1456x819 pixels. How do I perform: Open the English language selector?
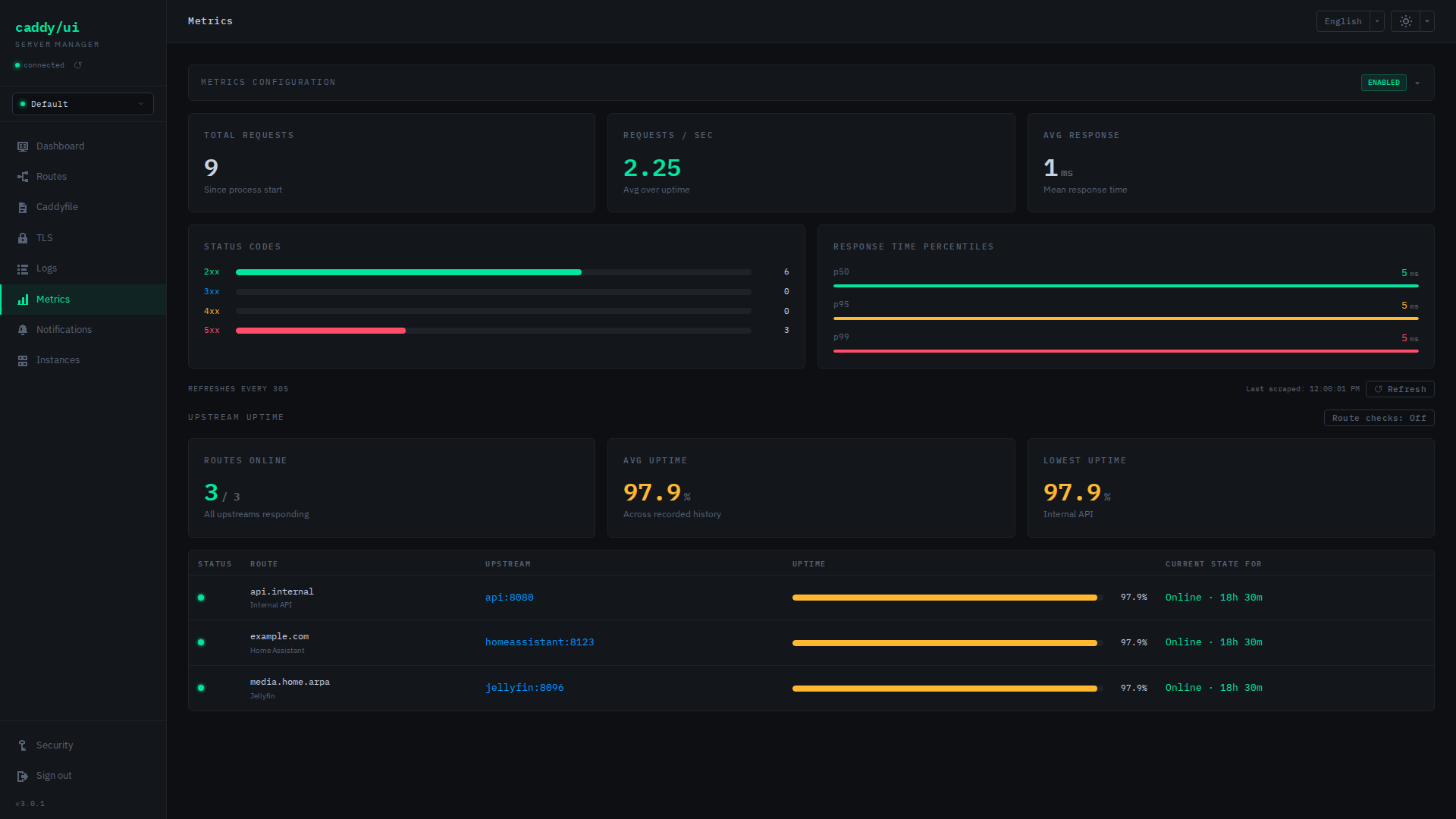[x=1343, y=21]
